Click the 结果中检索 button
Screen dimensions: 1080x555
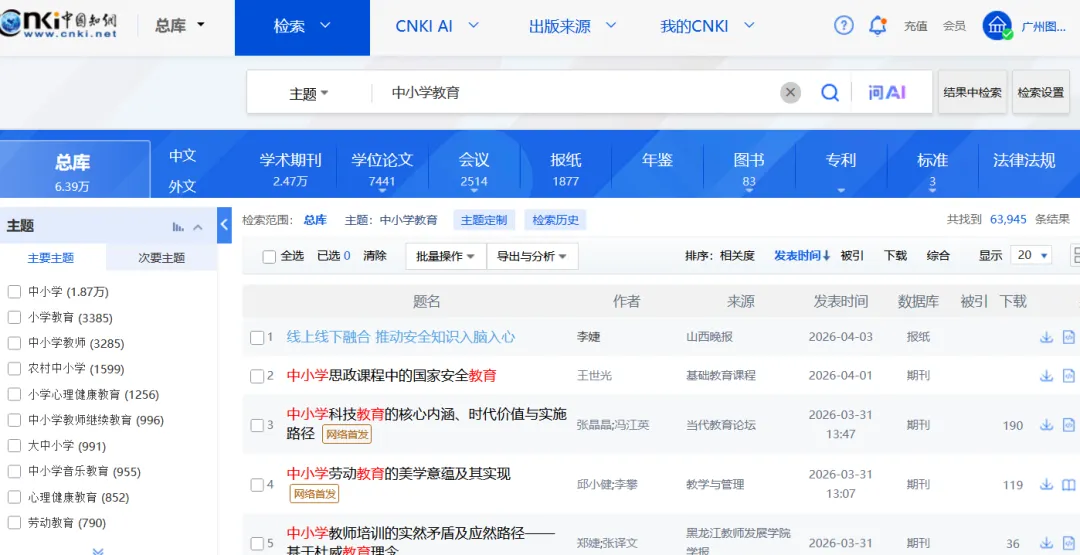click(973, 92)
